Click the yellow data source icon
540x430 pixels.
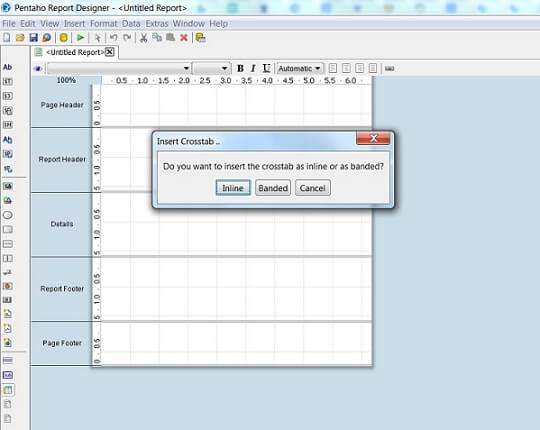(x=63, y=38)
